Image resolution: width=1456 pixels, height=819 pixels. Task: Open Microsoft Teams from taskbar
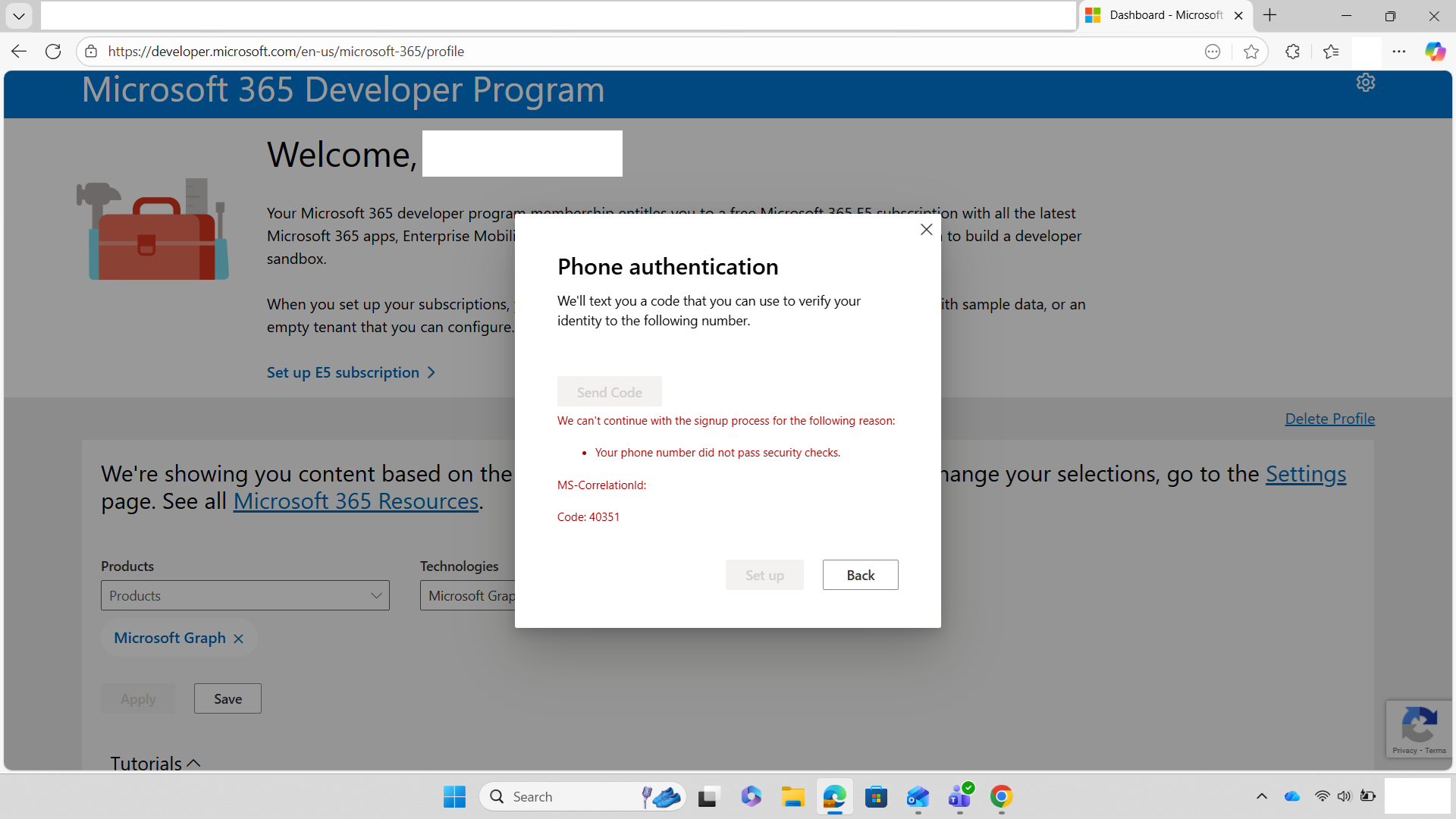coord(960,796)
